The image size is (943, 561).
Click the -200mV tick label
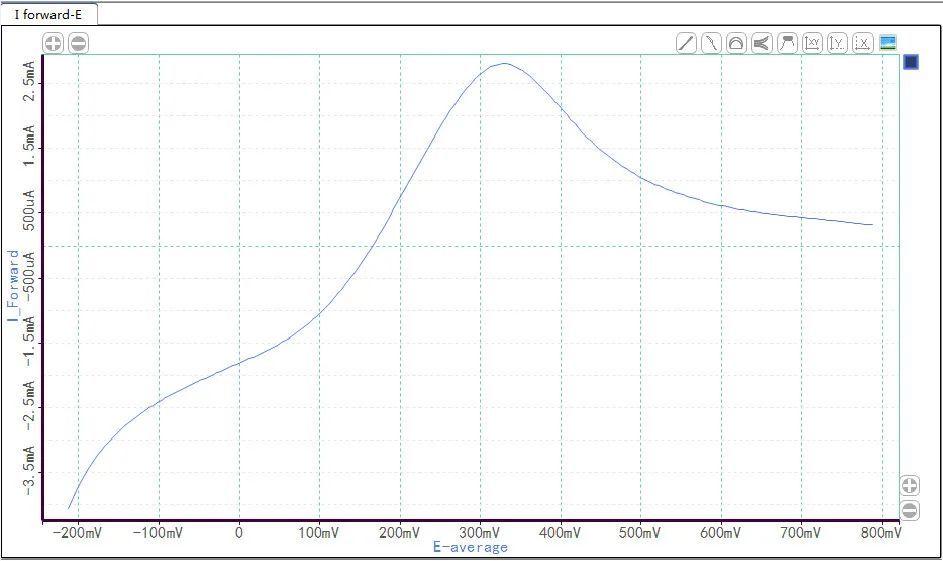point(78,533)
